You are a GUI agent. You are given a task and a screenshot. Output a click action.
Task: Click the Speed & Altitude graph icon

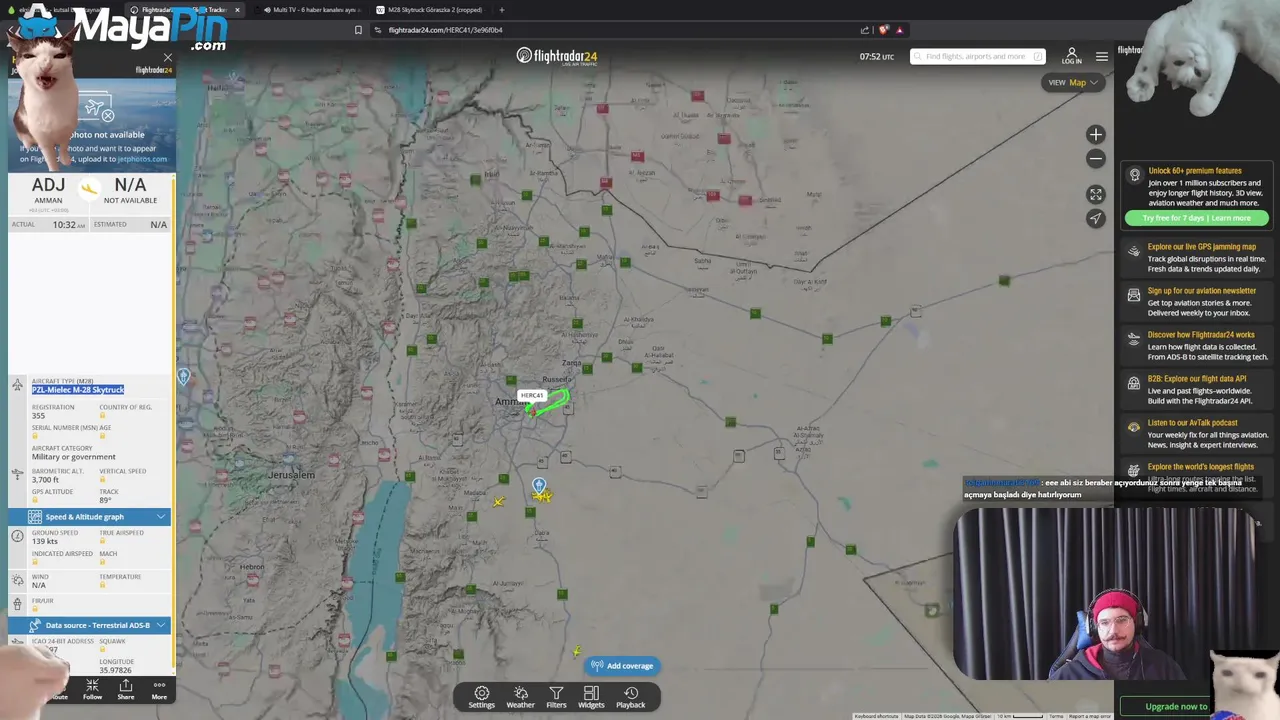(35, 517)
